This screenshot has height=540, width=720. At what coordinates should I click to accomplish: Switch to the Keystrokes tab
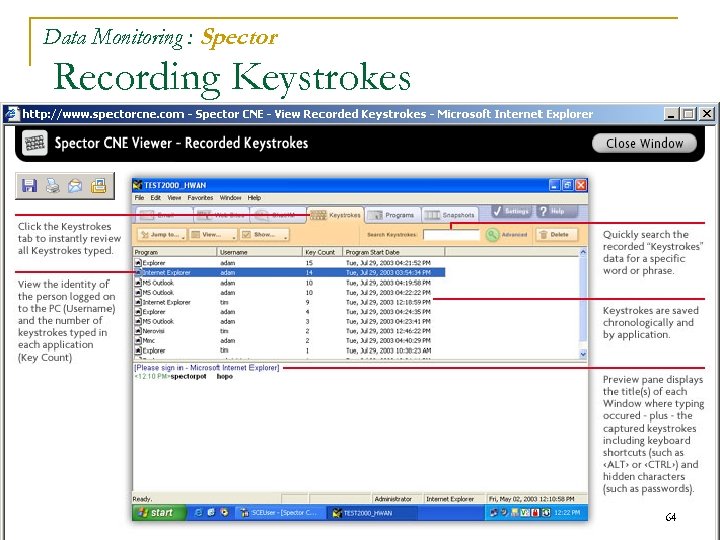(335, 215)
